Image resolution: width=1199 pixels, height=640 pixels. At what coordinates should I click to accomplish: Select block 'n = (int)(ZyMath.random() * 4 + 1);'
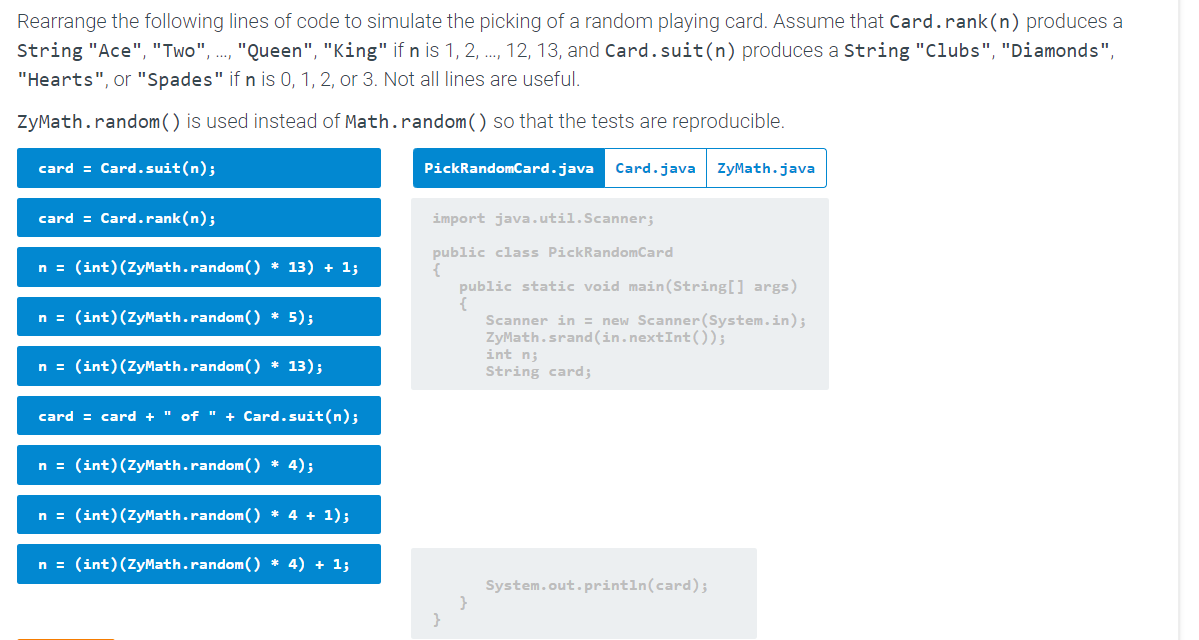(199, 514)
